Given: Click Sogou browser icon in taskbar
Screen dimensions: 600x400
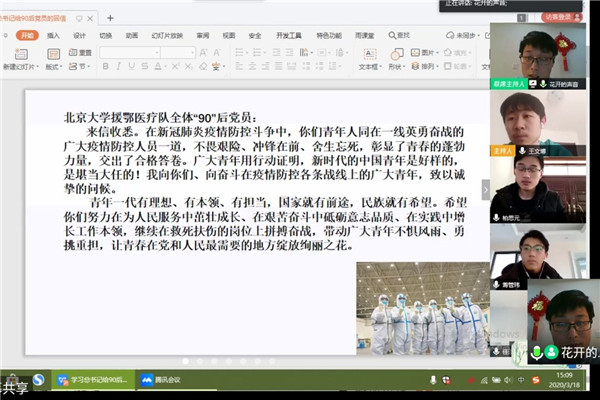Looking at the screenshot, I should pyautogui.click(x=38, y=380).
